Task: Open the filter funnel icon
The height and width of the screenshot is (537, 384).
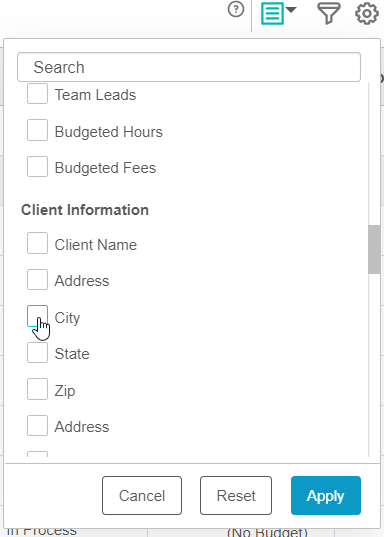Action: point(329,13)
